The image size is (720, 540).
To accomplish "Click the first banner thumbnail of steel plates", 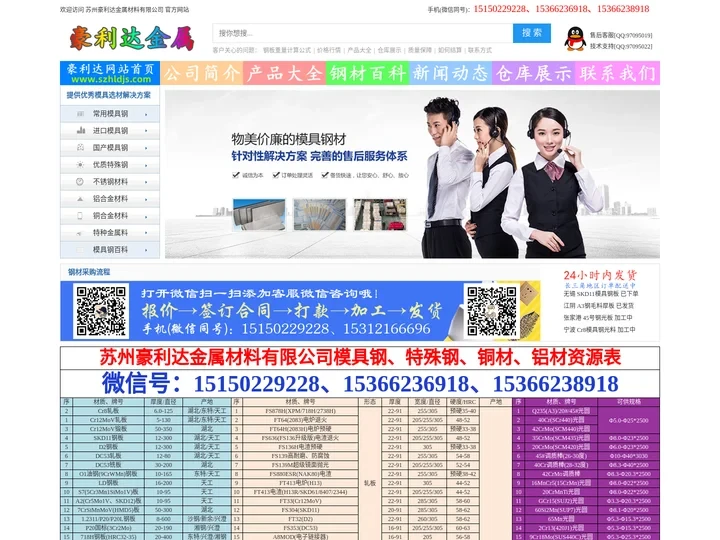I will 259,214.
